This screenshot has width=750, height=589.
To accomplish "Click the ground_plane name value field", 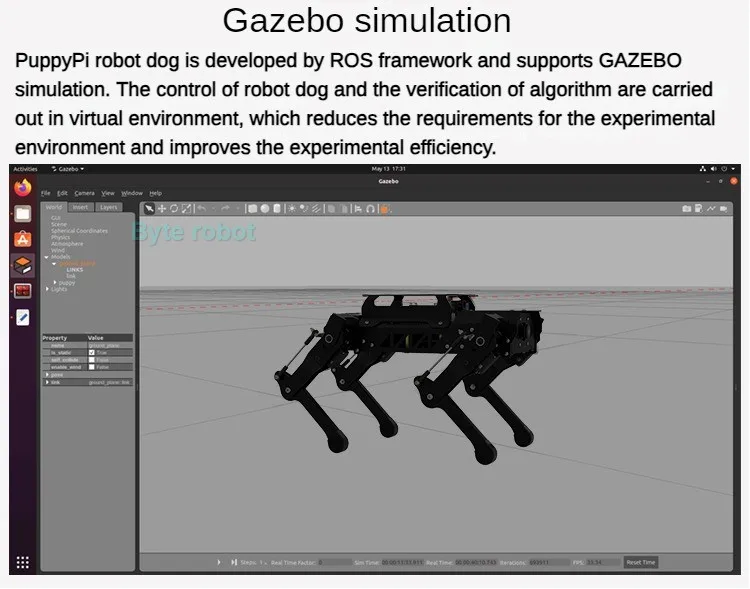I will (x=110, y=345).
